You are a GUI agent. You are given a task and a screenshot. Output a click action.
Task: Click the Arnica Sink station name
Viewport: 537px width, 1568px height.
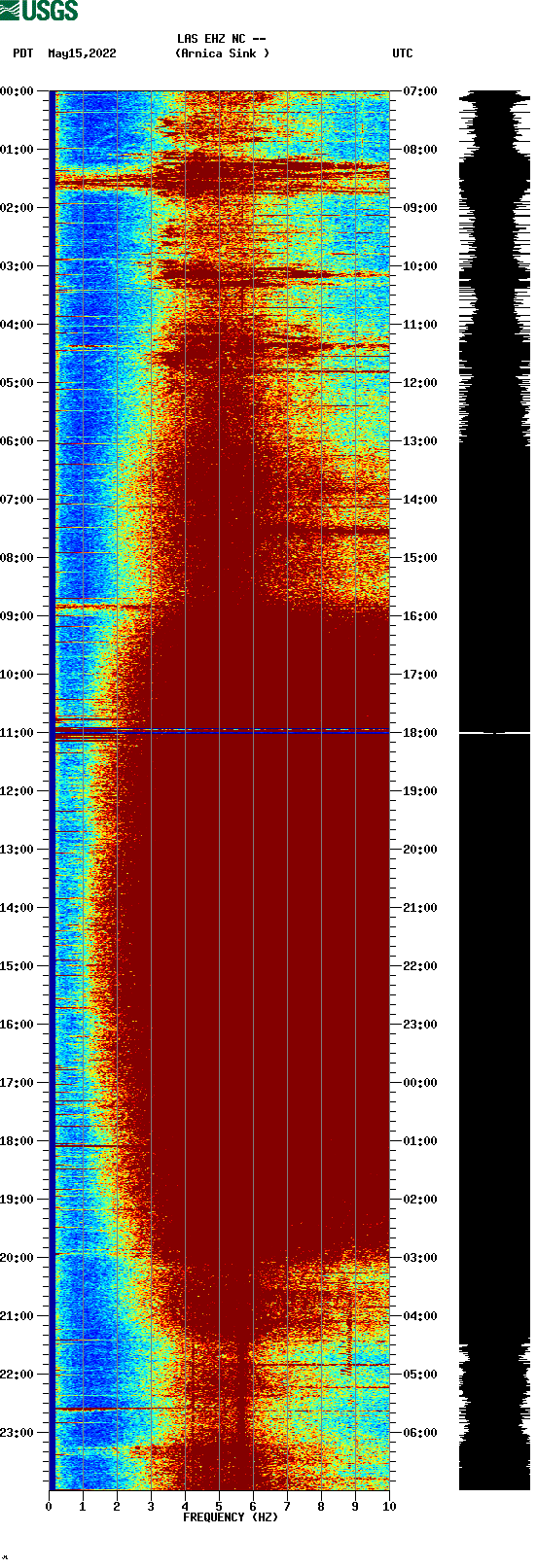222,53
